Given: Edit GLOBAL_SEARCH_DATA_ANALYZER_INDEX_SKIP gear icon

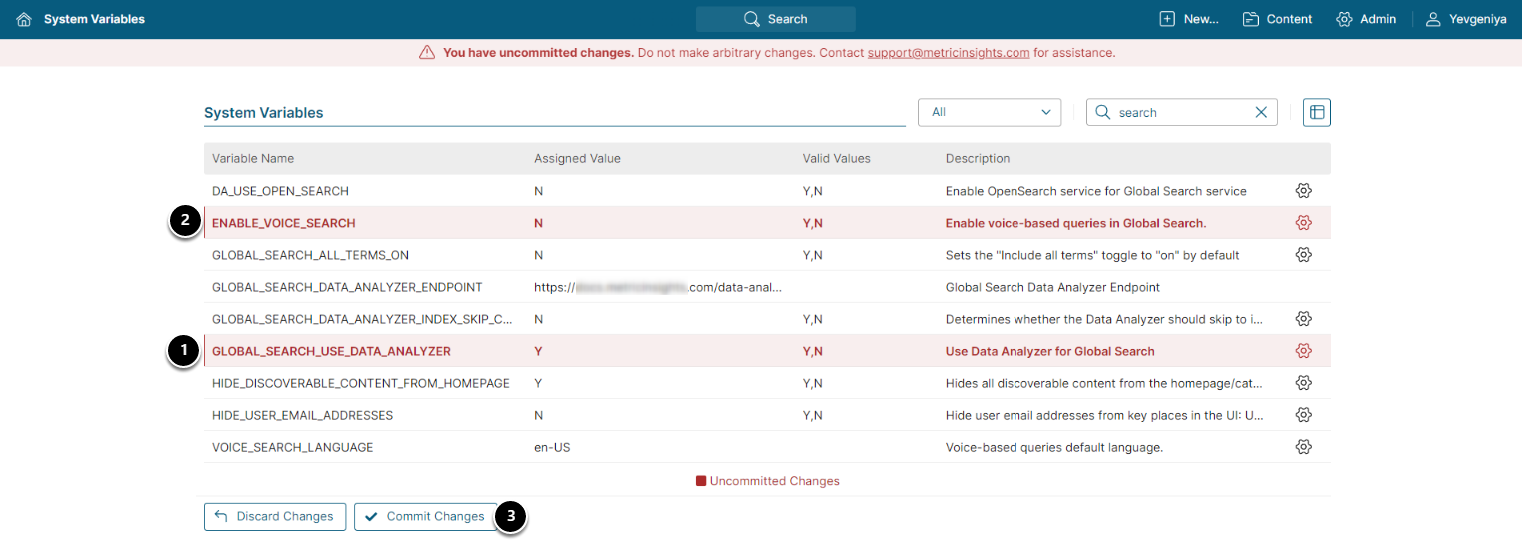Looking at the screenshot, I should [x=1303, y=319].
